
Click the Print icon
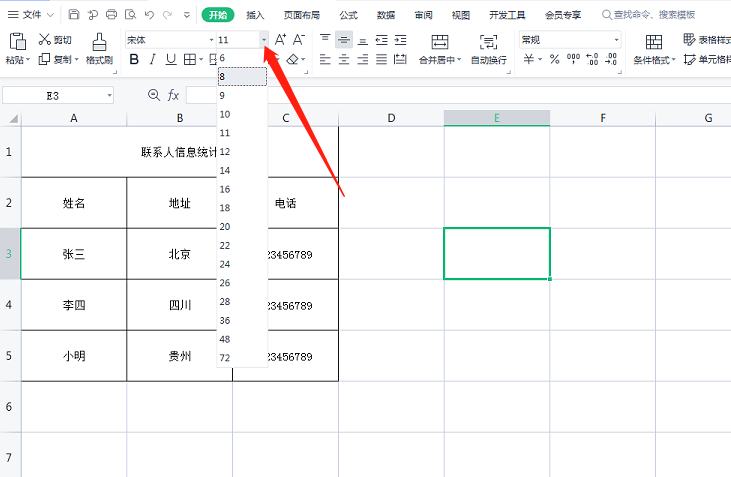(111, 14)
